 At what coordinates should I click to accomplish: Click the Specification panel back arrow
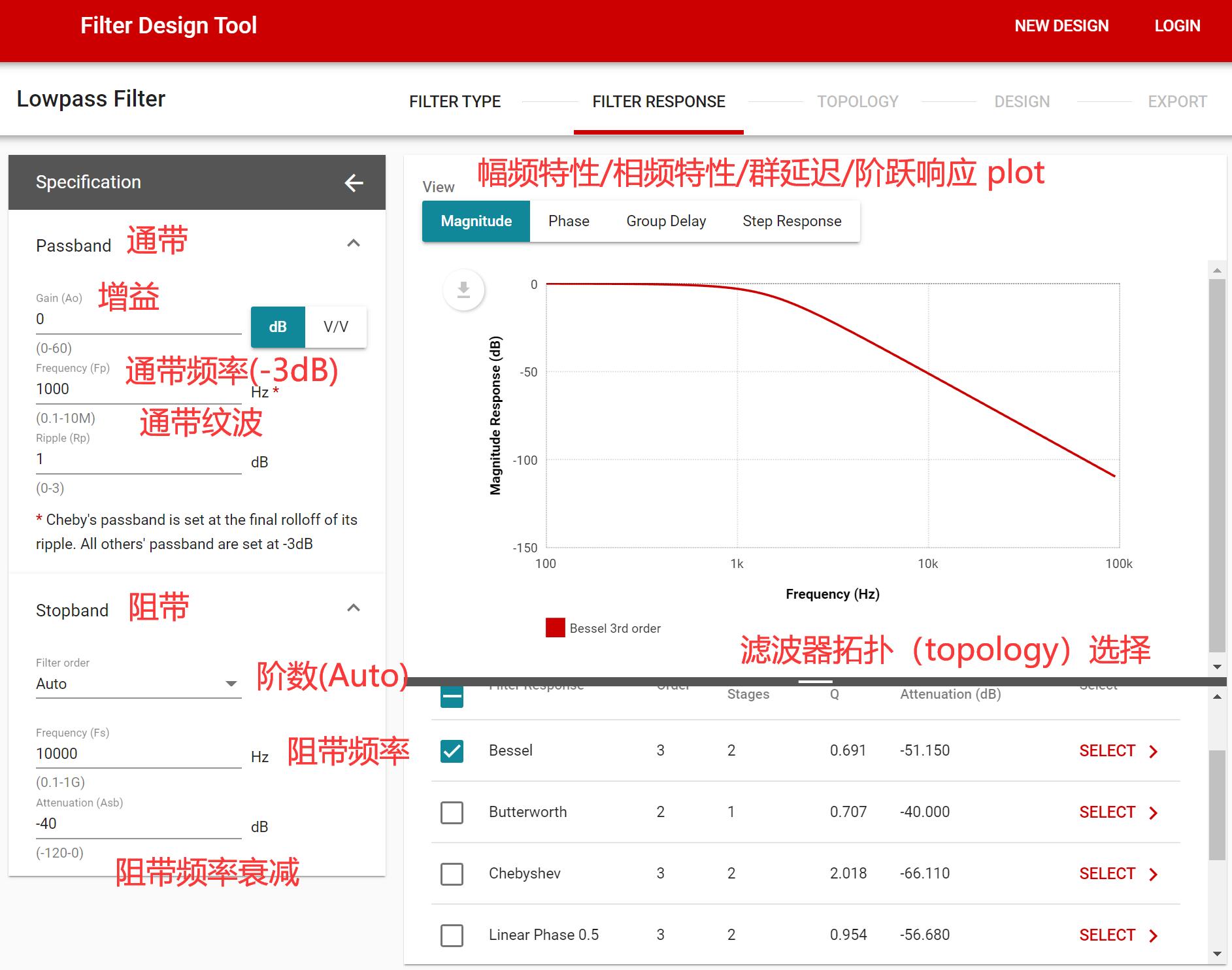coord(354,183)
